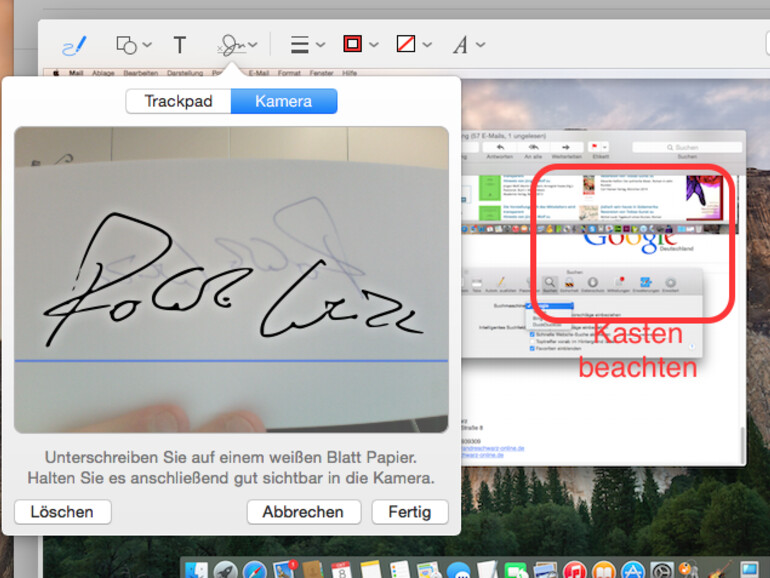
Task: Click the text style A icon
Action: click(460, 45)
